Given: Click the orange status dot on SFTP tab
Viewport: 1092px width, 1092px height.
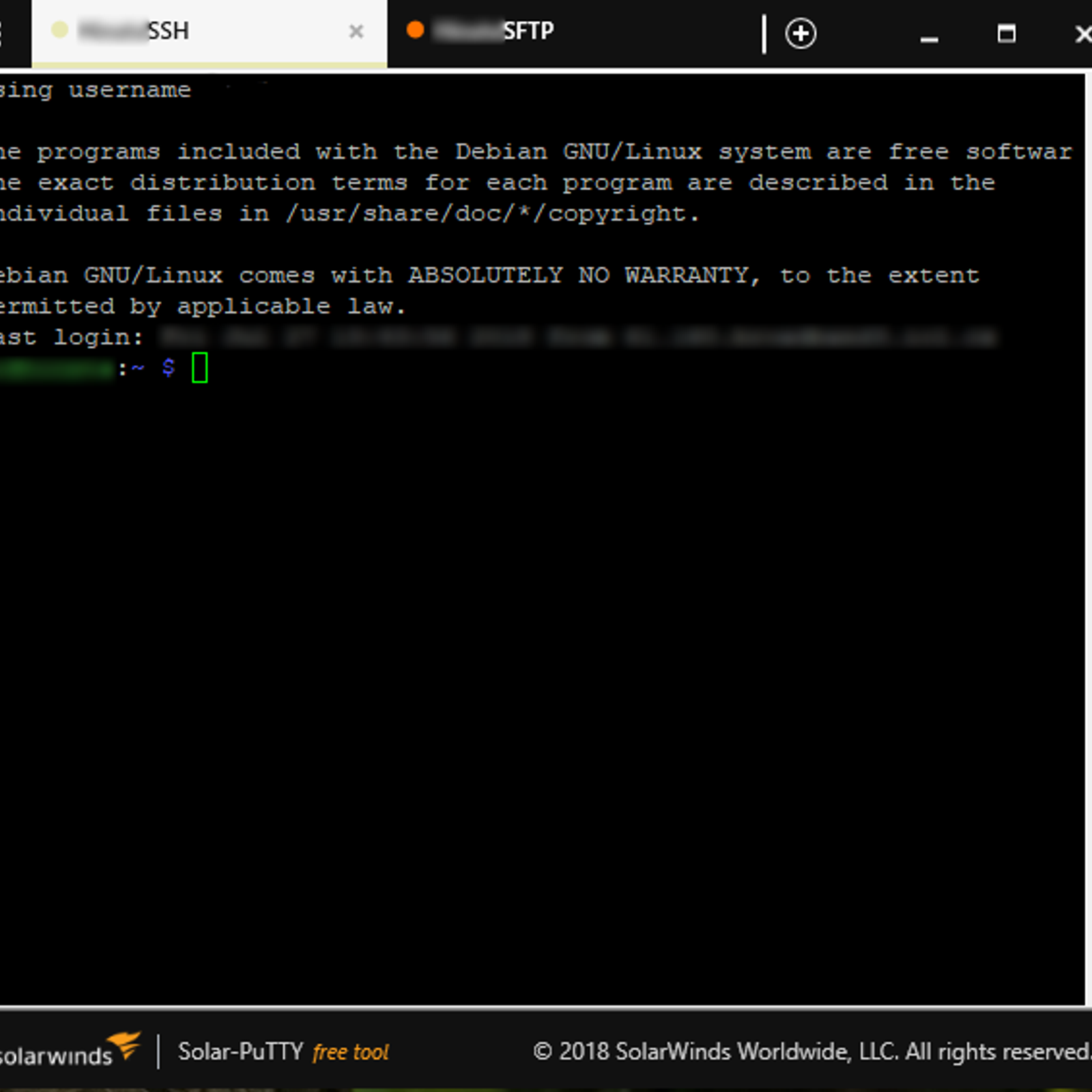Looking at the screenshot, I should point(415,30).
